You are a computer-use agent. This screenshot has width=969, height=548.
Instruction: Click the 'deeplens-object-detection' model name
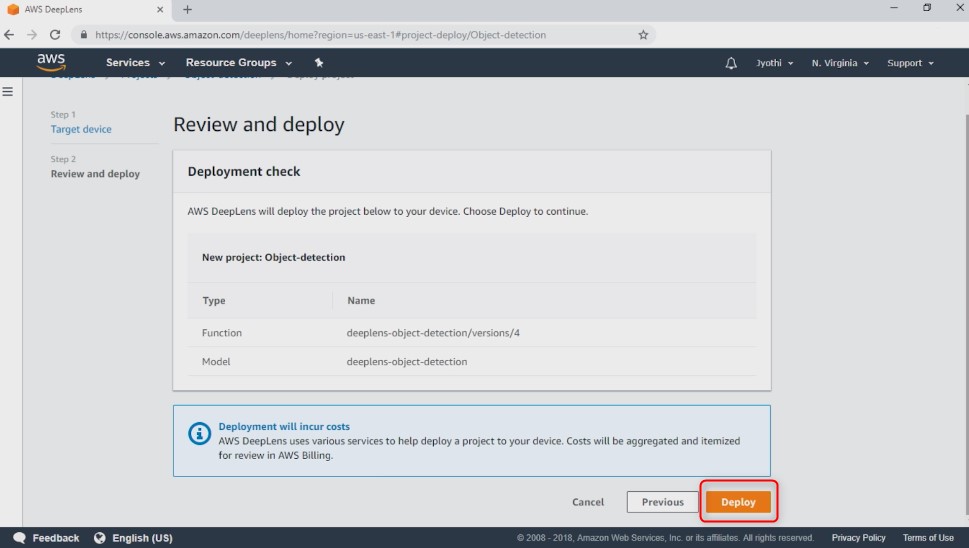tap(407, 361)
